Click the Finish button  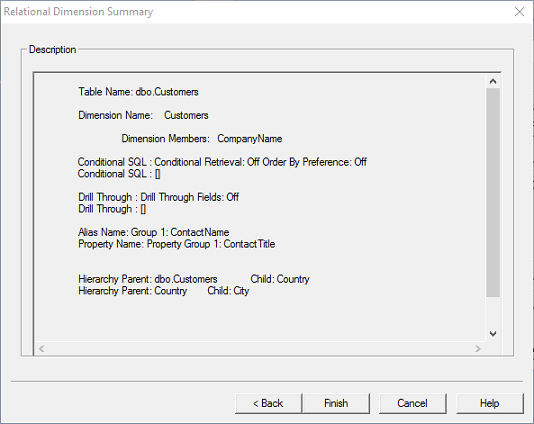point(336,404)
